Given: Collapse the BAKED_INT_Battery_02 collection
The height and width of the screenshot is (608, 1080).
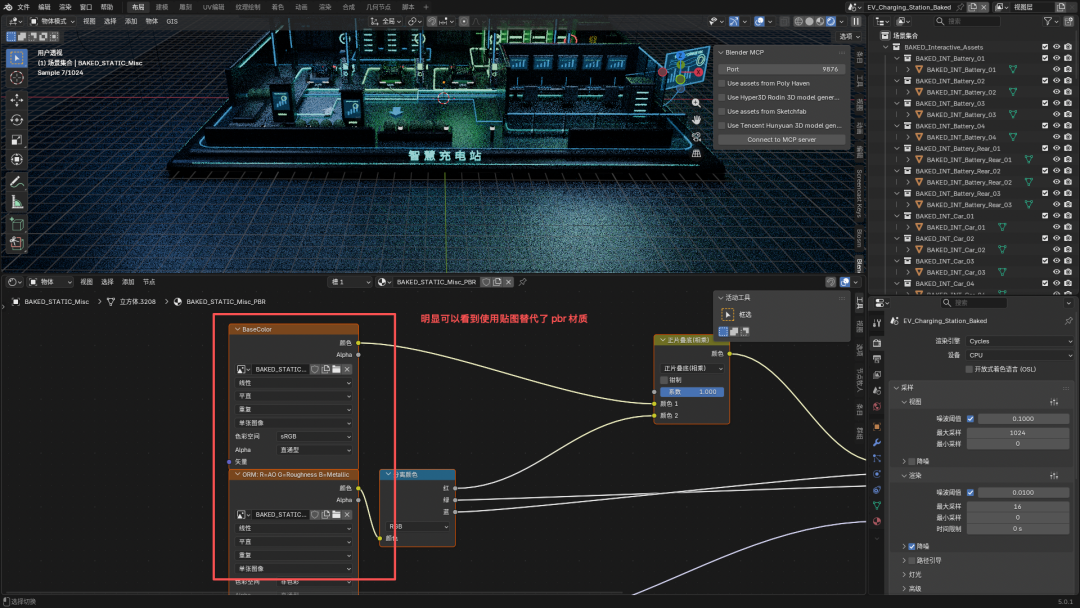Looking at the screenshot, I should 897,81.
